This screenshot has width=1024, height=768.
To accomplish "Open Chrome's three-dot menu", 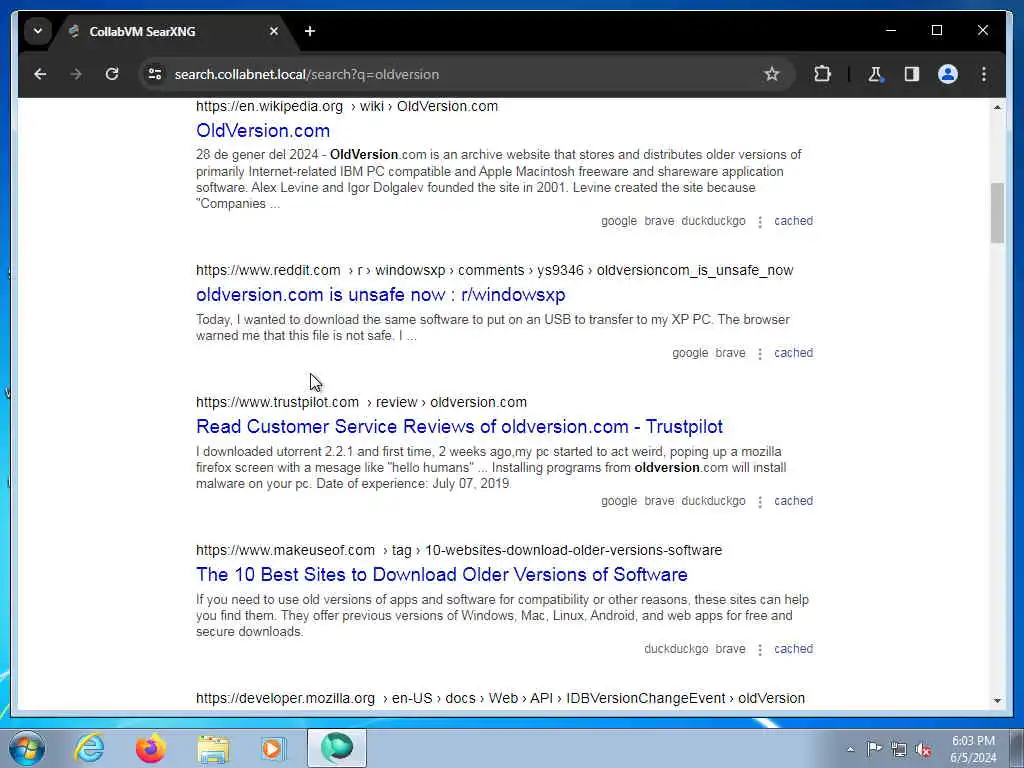I will click(984, 74).
